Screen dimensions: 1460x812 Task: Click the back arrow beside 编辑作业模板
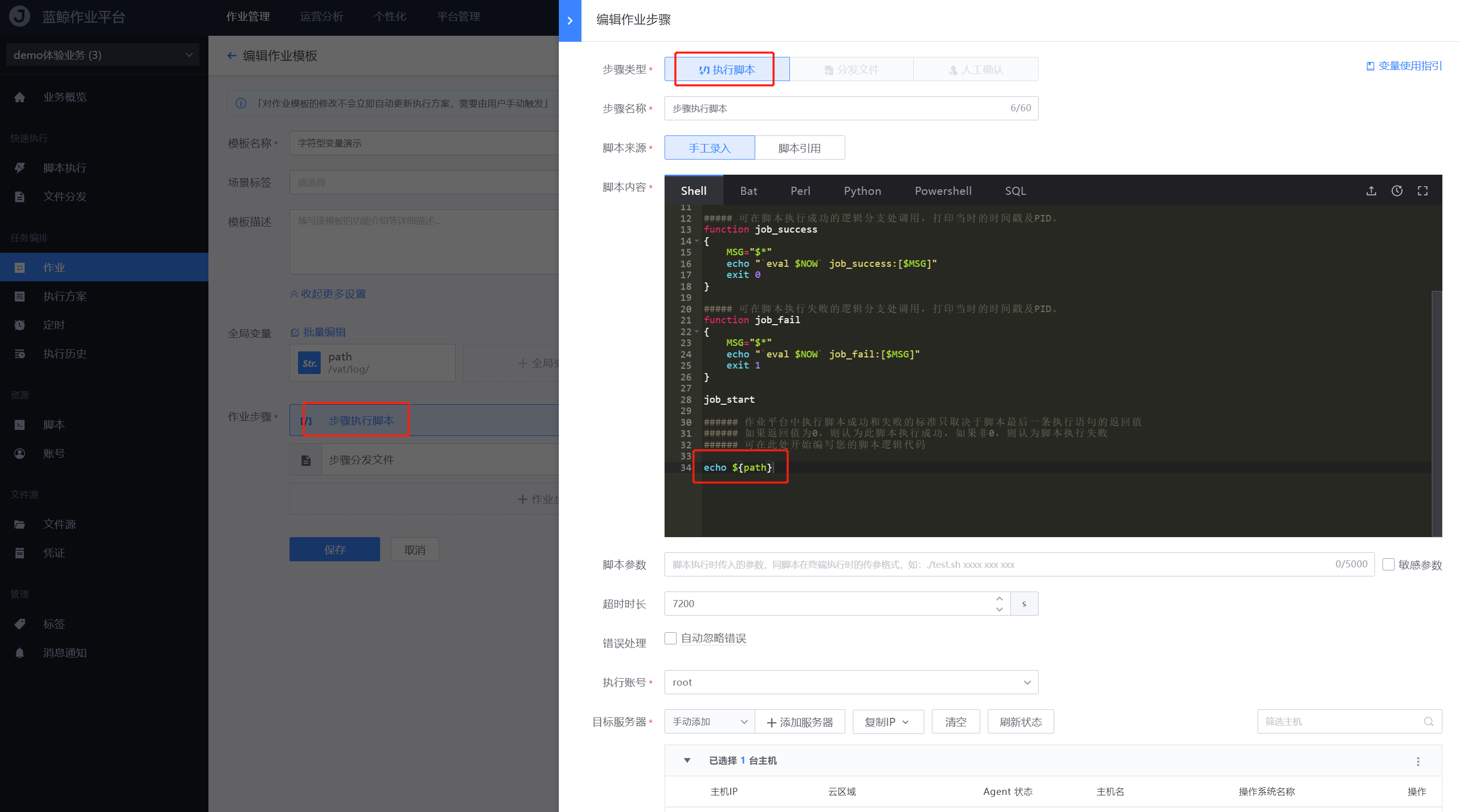(232, 55)
